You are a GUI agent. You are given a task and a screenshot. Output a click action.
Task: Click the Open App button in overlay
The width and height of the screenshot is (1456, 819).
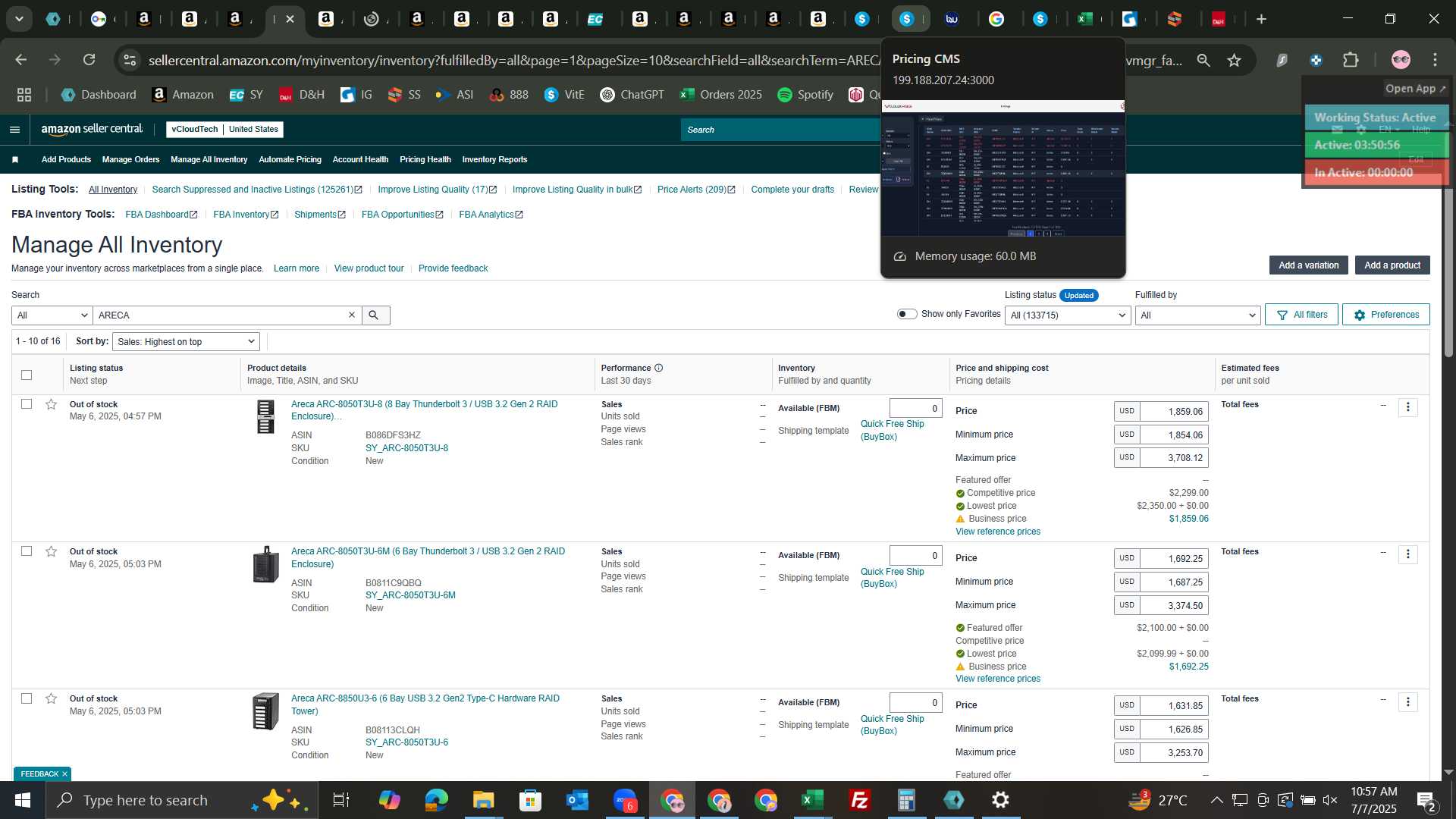tap(1415, 89)
